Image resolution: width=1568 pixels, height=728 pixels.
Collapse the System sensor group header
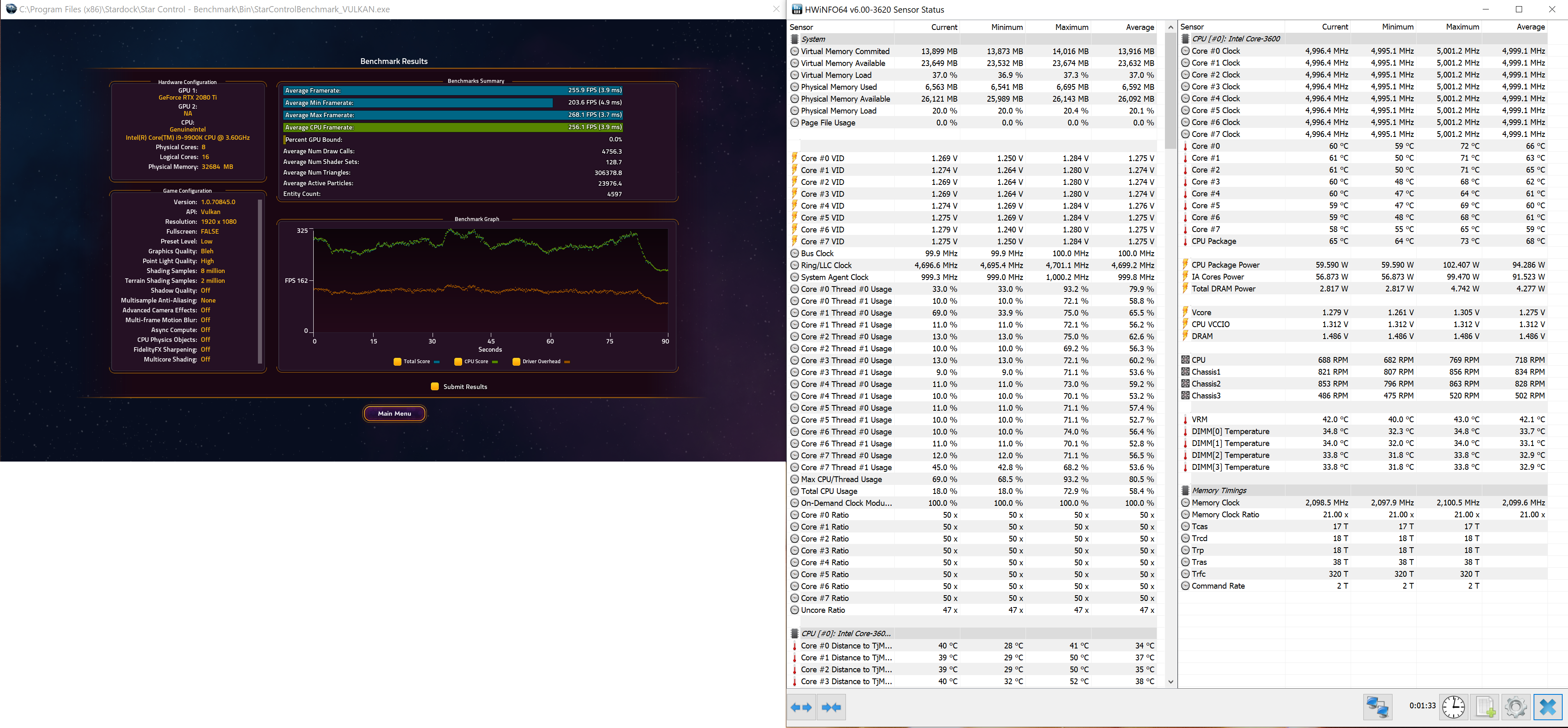(813, 39)
